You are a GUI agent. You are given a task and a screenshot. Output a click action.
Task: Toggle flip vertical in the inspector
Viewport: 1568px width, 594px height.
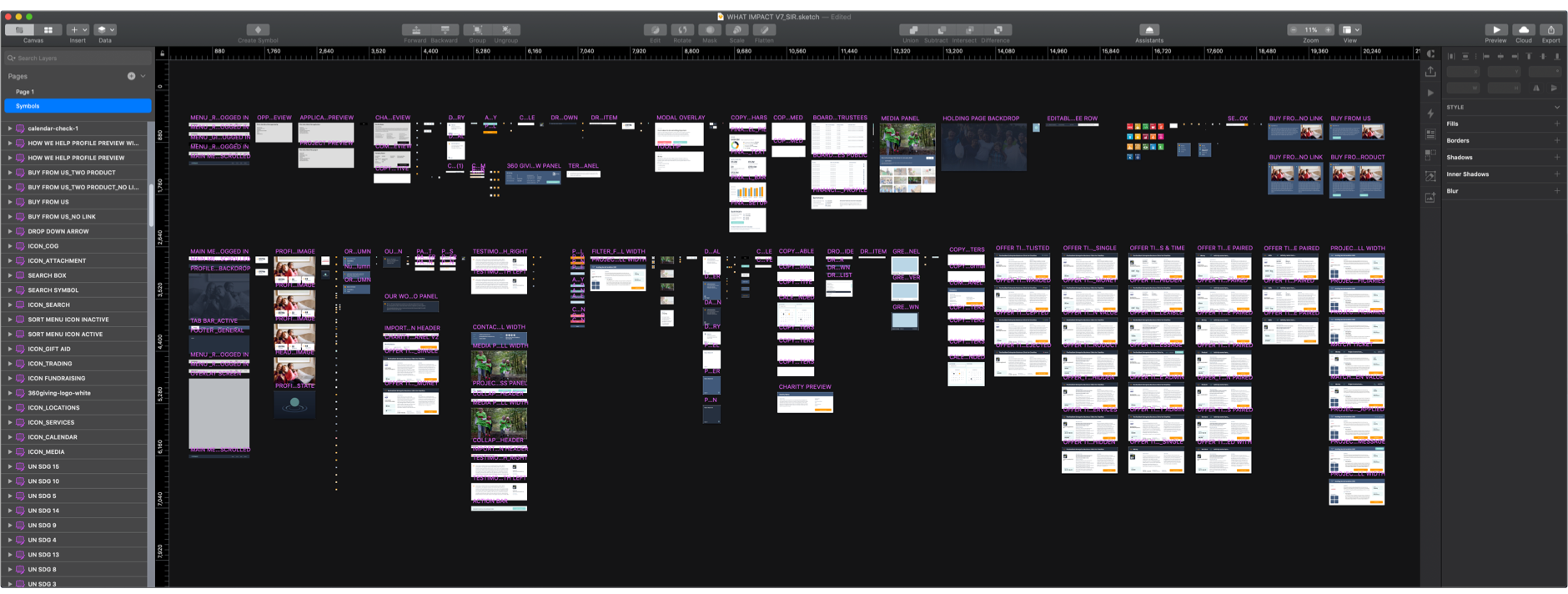(x=1554, y=88)
